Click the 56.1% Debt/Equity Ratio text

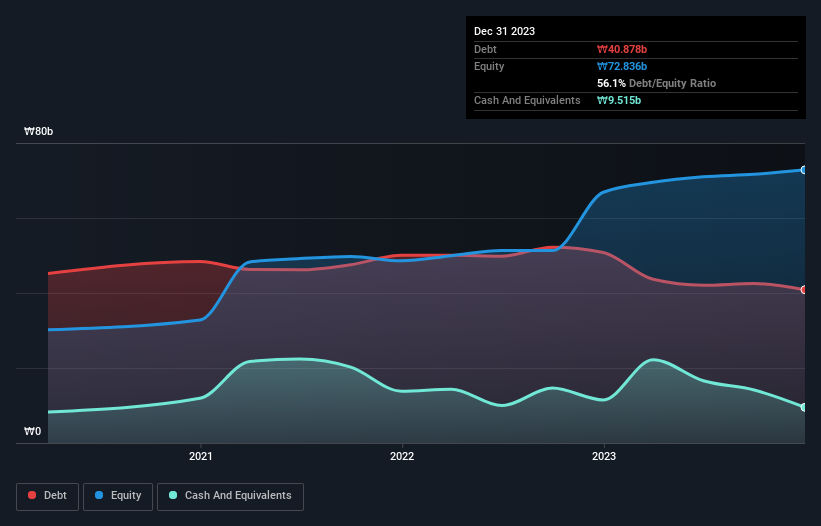[x=656, y=83]
